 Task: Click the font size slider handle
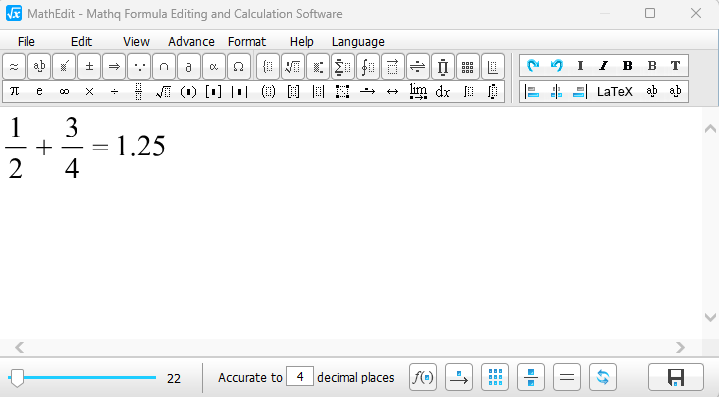tap(17, 378)
